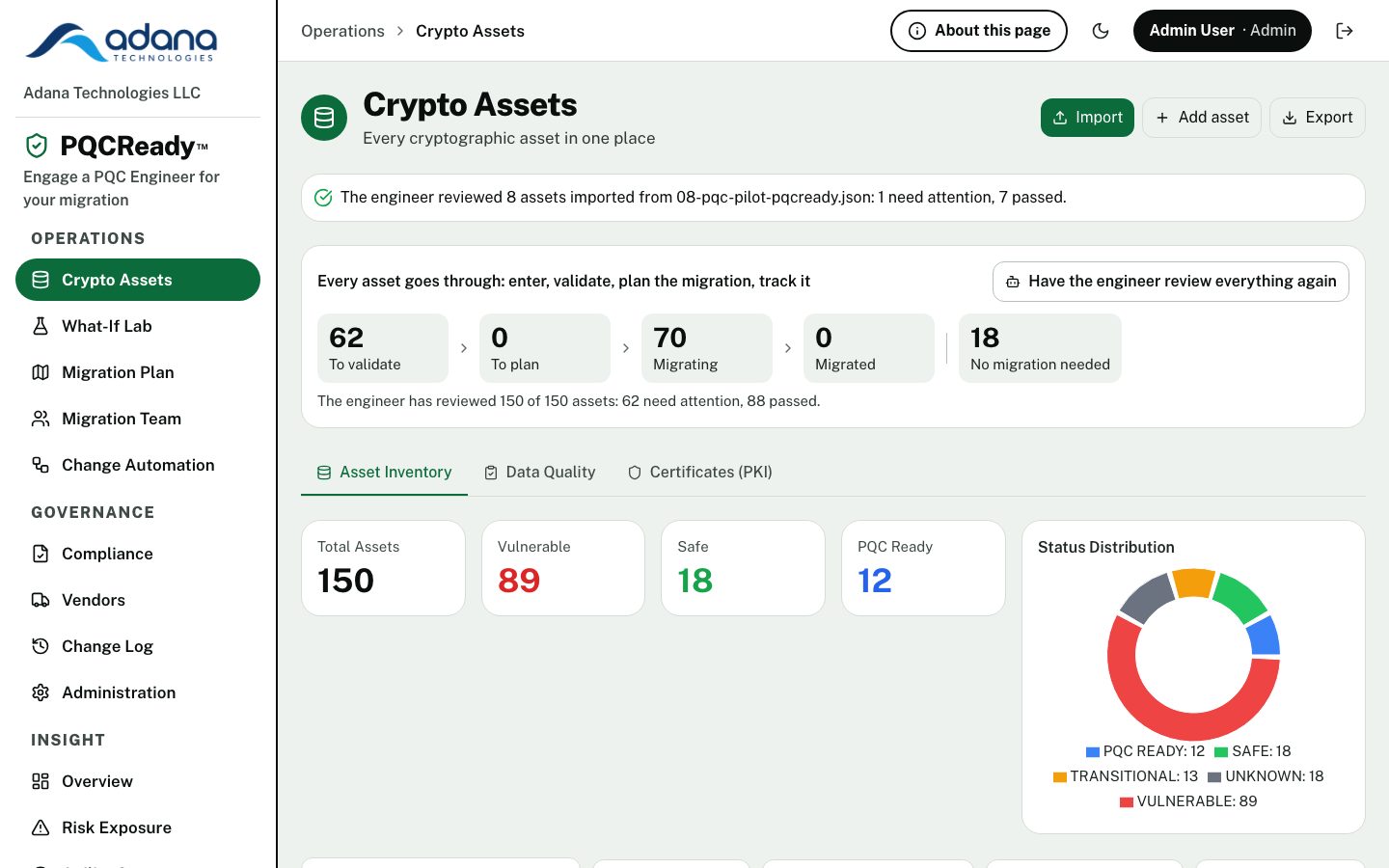Click the Change Log history icon
Screen dimensions: 1389x868
pos(41,646)
